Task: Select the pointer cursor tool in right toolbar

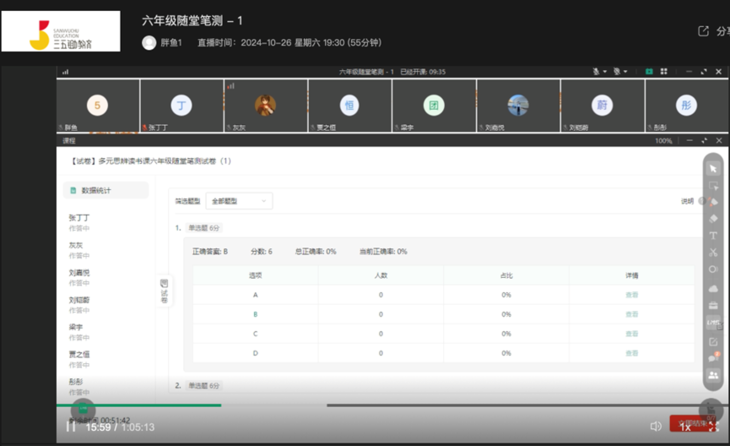Action: click(x=713, y=168)
